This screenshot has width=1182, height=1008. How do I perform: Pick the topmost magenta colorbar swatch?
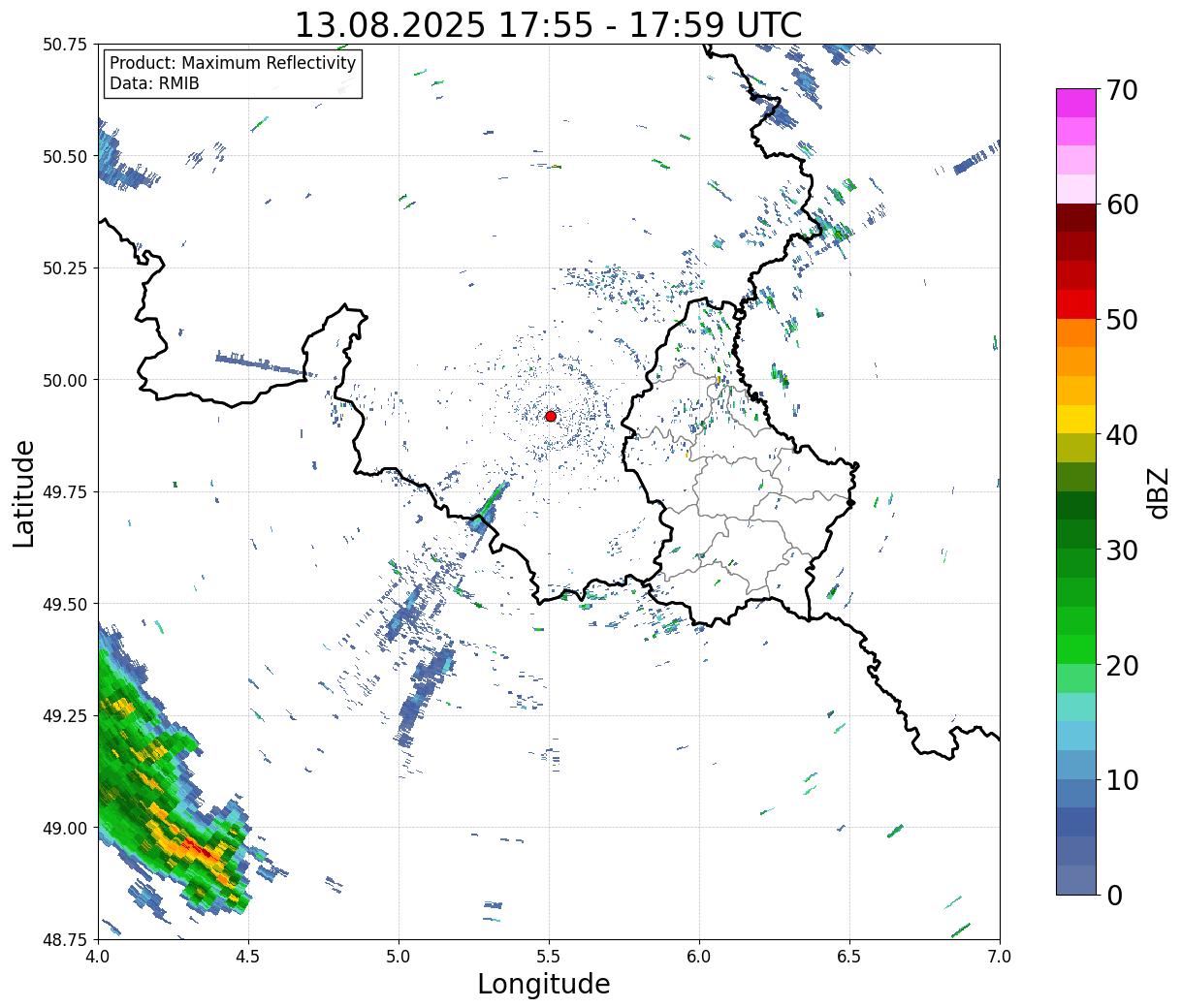tap(1076, 103)
